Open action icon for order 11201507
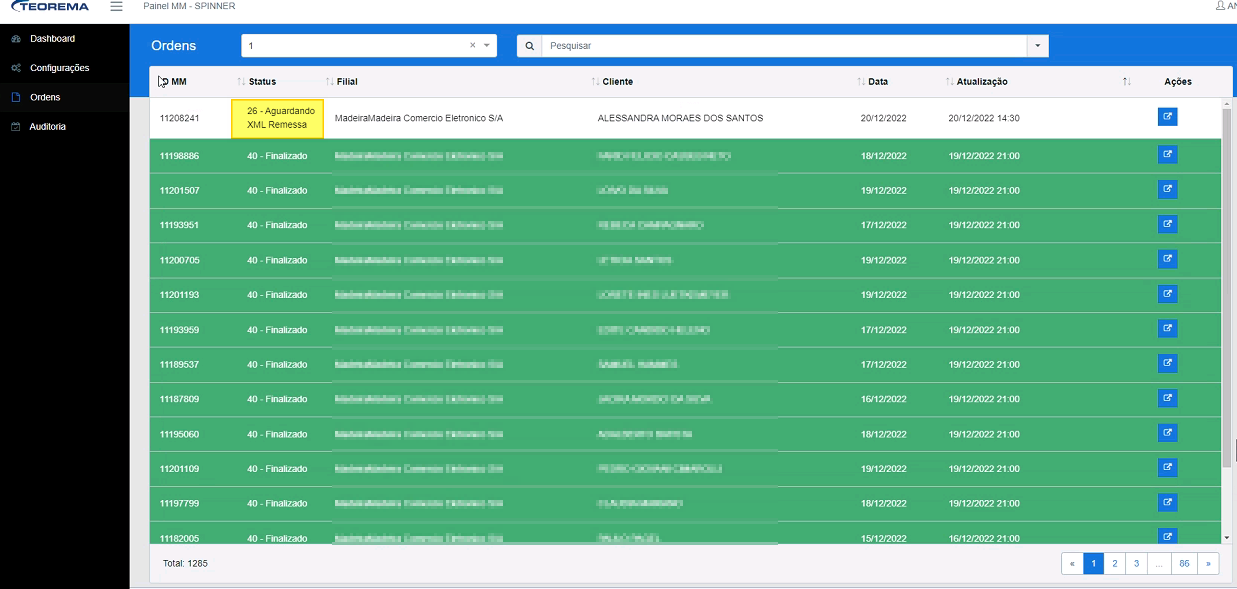1237x589 pixels. [x=1167, y=189]
